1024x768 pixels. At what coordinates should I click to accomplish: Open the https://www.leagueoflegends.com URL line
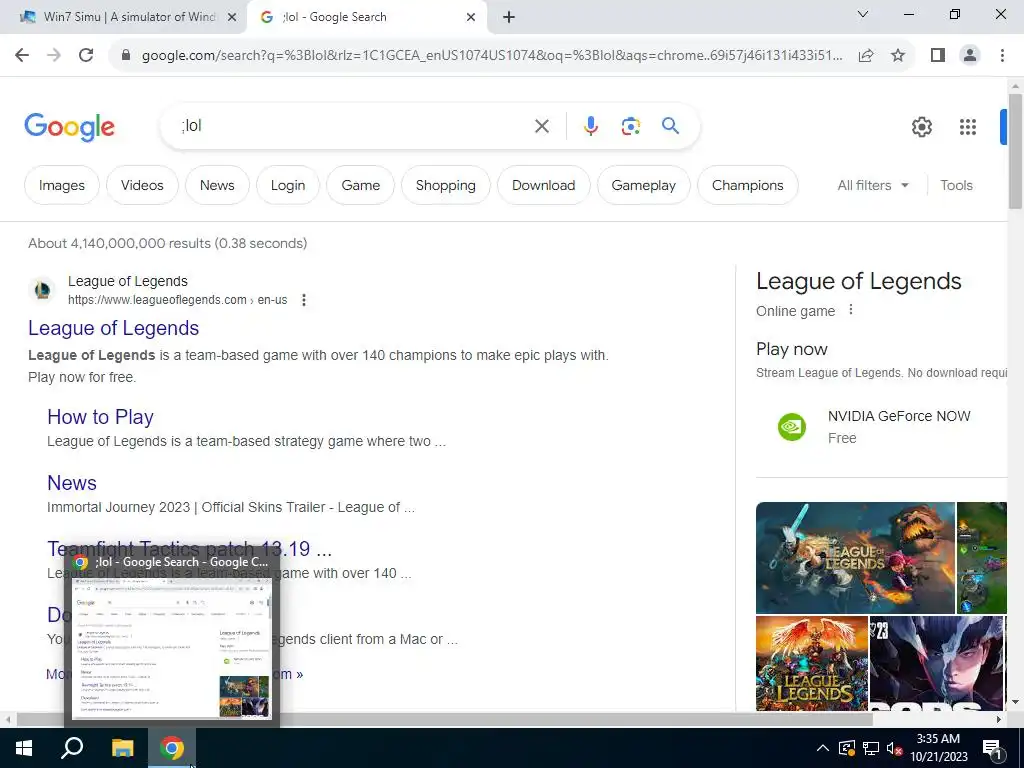click(178, 300)
